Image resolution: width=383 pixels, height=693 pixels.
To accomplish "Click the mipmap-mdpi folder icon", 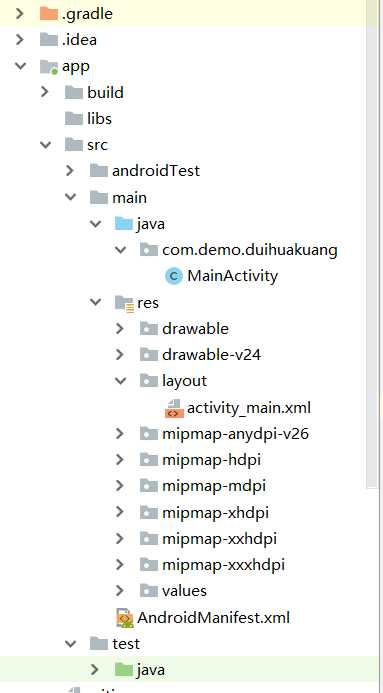I will click(x=149, y=486).
